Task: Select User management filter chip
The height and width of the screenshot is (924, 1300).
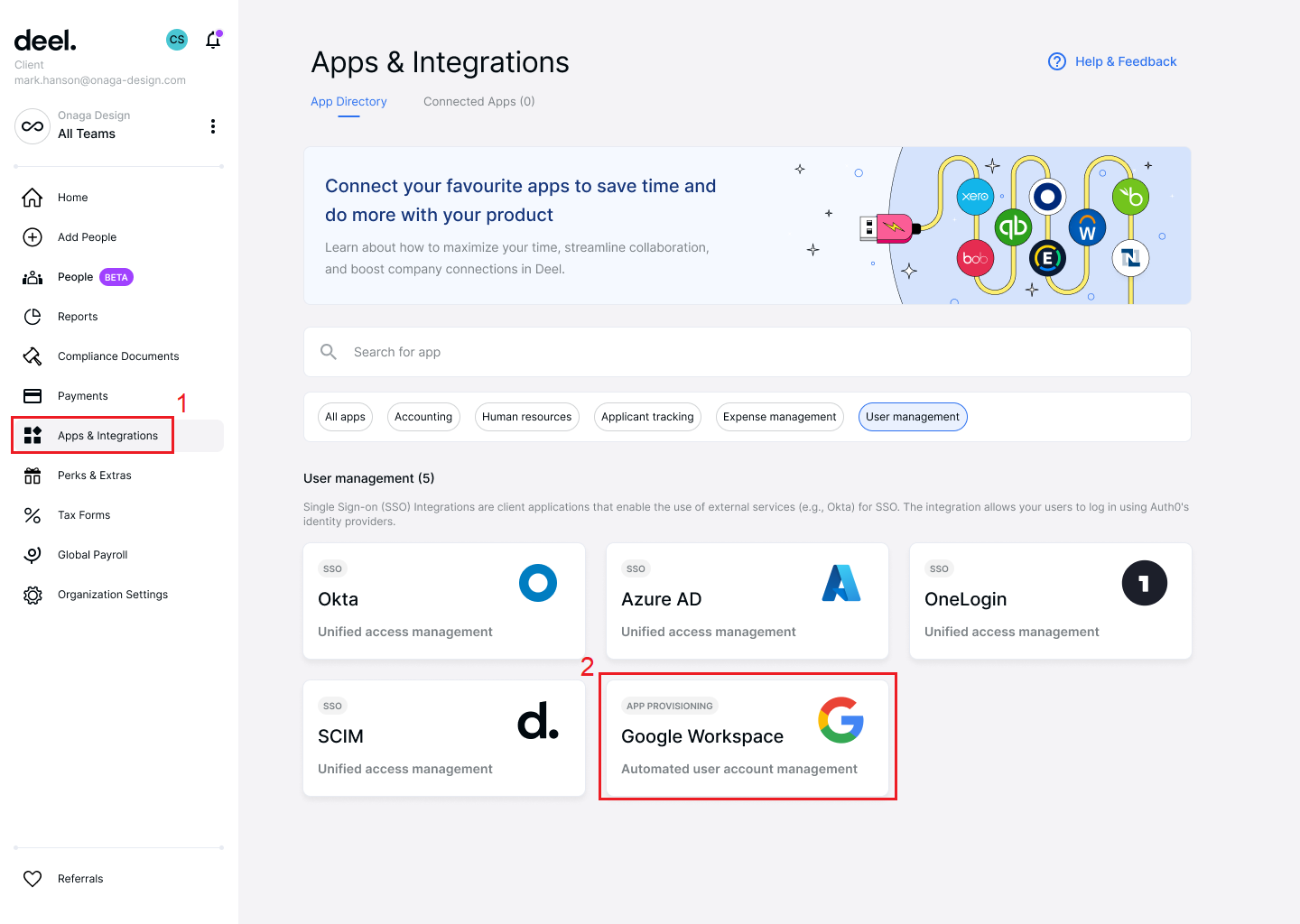Action: 913,417
